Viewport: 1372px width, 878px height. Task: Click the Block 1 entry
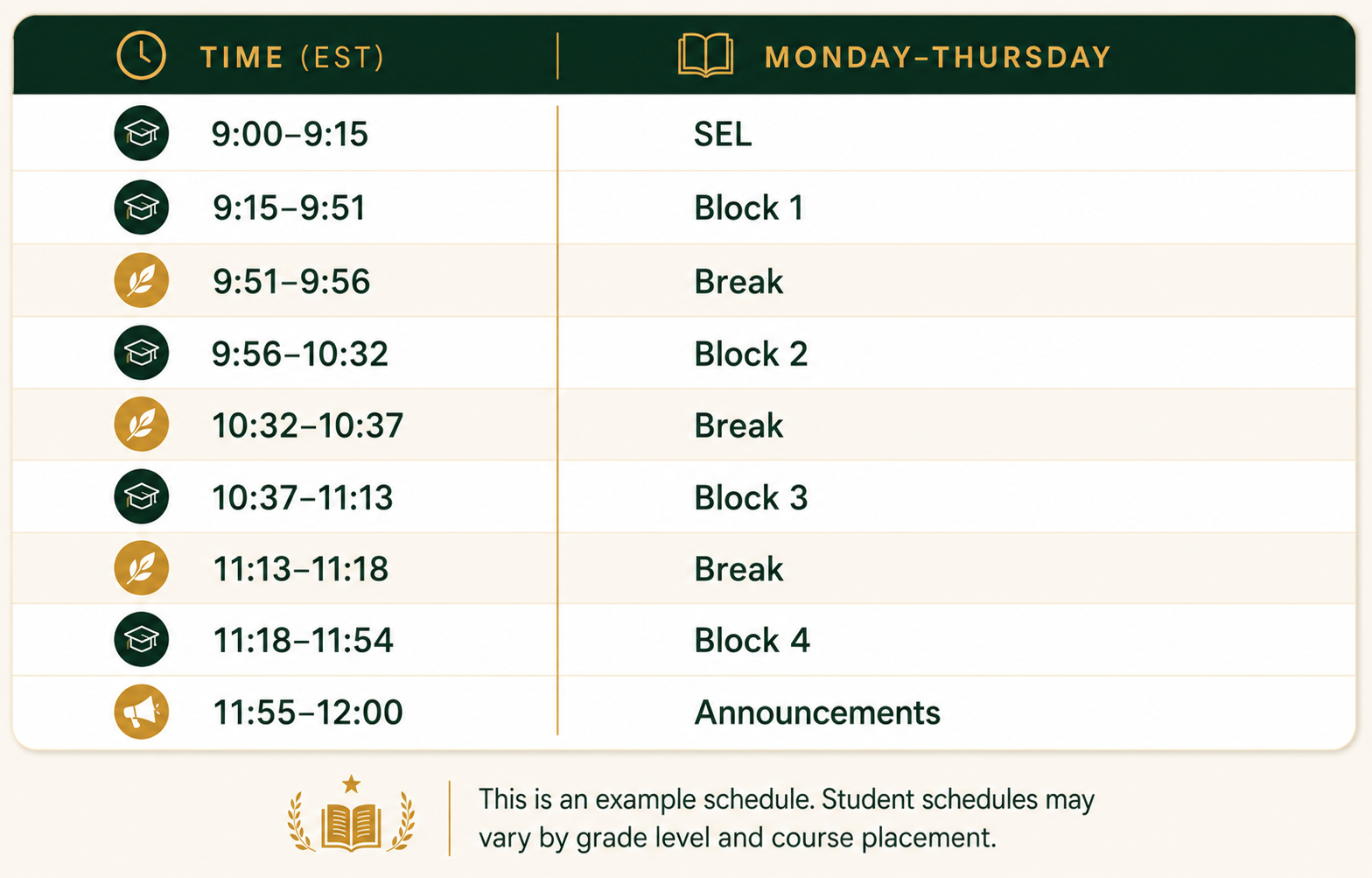(x=748, y=208)
